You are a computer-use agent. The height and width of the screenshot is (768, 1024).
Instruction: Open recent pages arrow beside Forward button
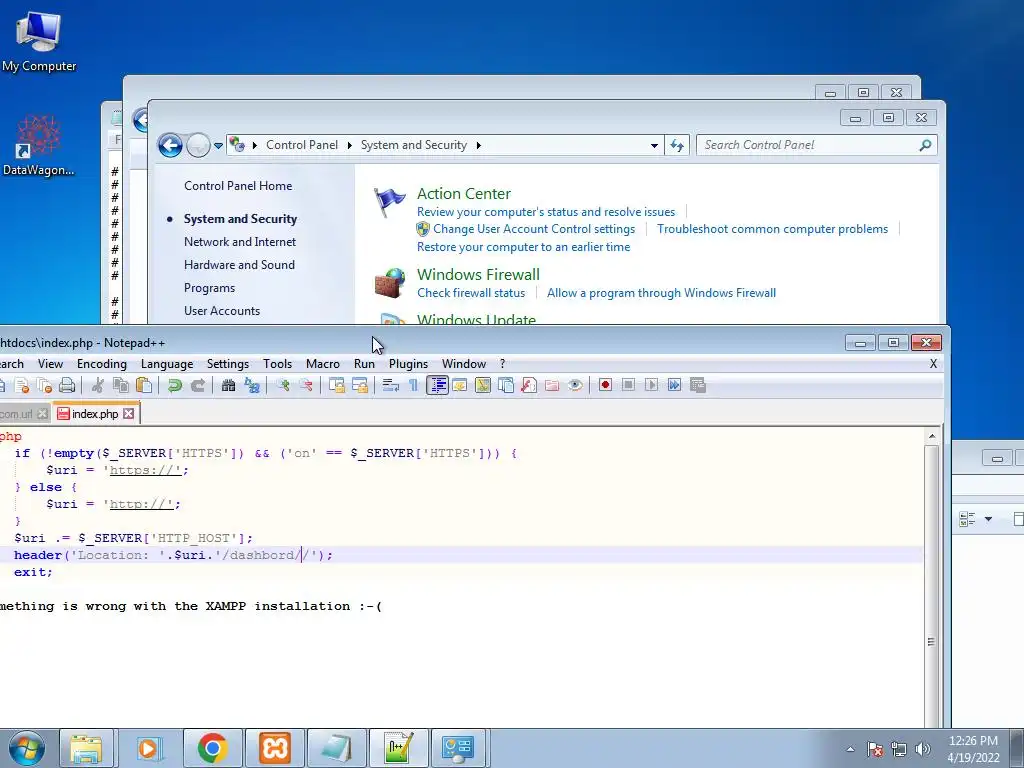point(218,146)
